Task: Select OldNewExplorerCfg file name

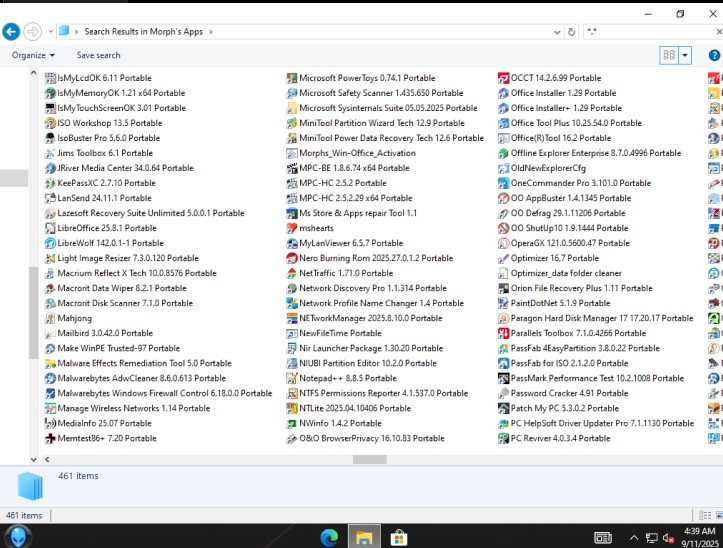Action: [x=548, y=168]
